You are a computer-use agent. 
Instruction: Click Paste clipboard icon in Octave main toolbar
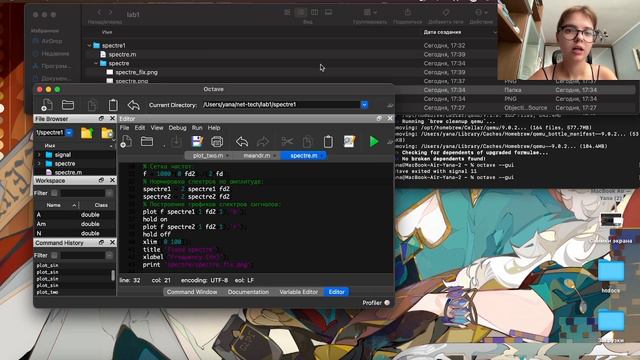tap(113, 105)
